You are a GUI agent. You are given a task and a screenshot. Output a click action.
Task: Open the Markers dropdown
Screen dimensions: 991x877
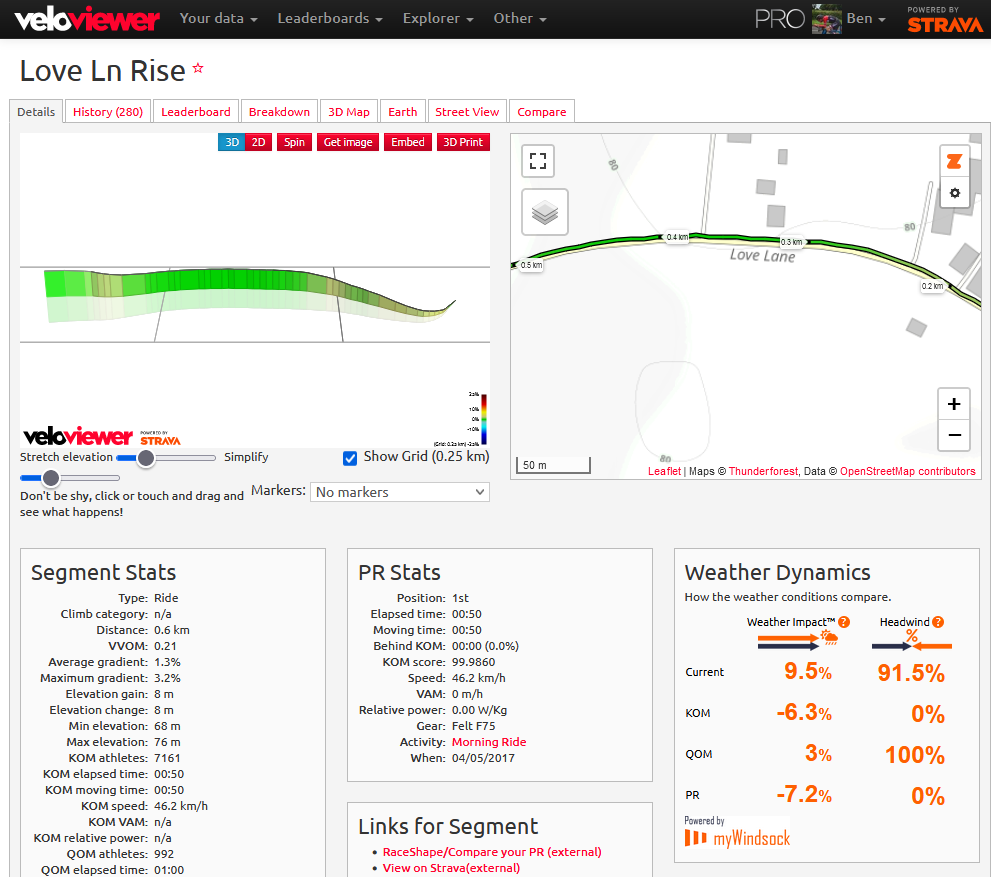coord(399,492)
